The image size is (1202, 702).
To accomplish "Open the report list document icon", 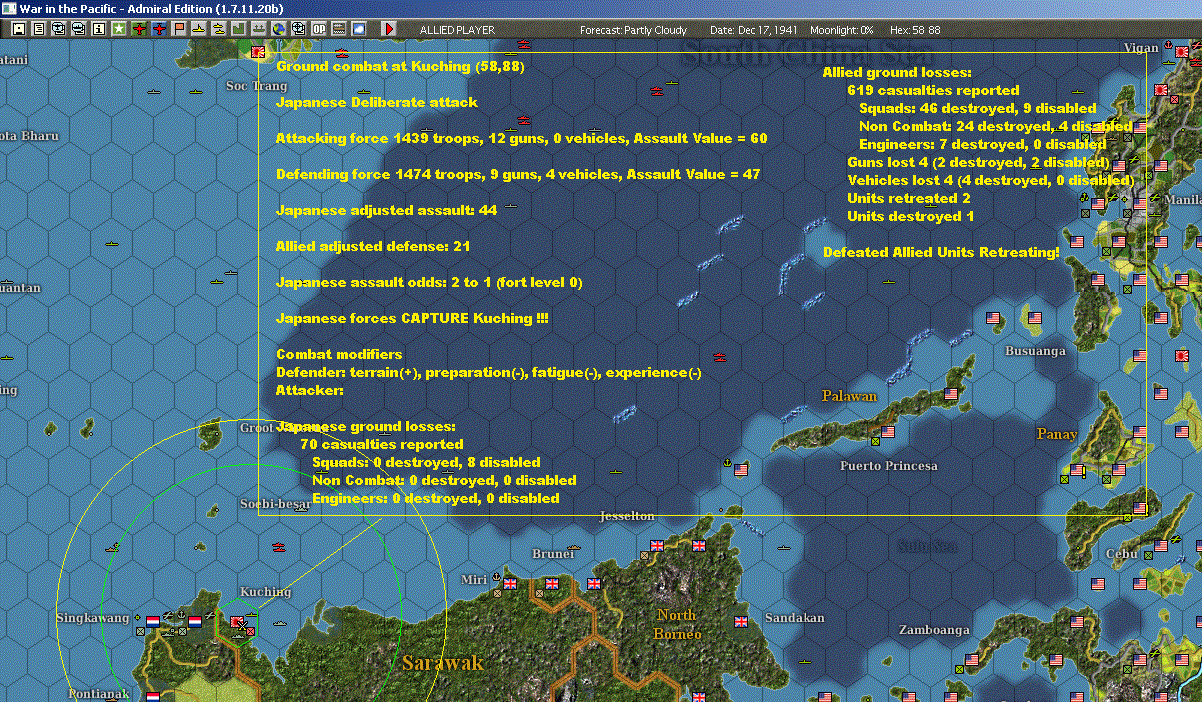I will pos(38,29).
